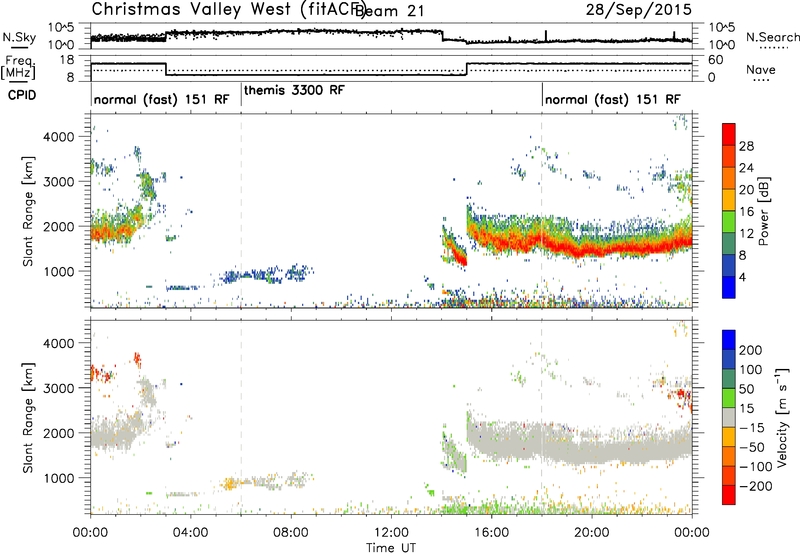800x554 pixels.
Task: Click the 'N.Search' legend label
Action: coord(772,37)
